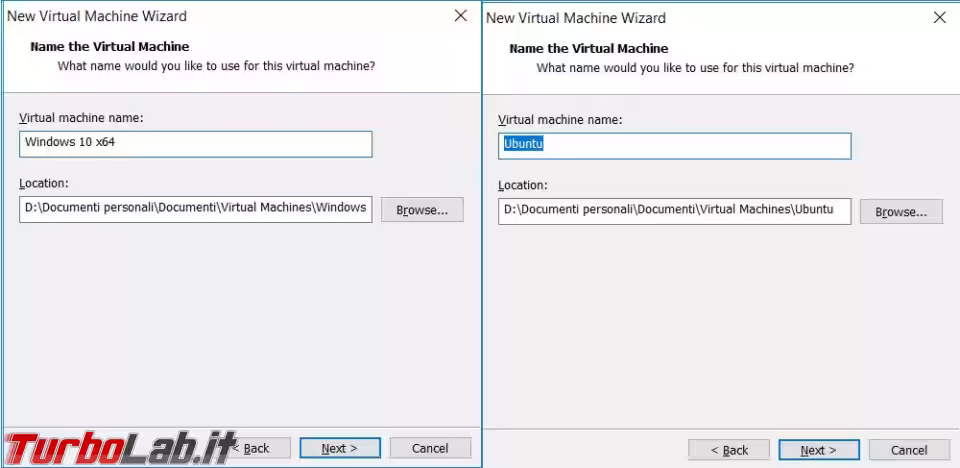Click 'Virtual machine name:' label in Windows wizard
The height and width of the screenshot is (468, 960).
81,117
